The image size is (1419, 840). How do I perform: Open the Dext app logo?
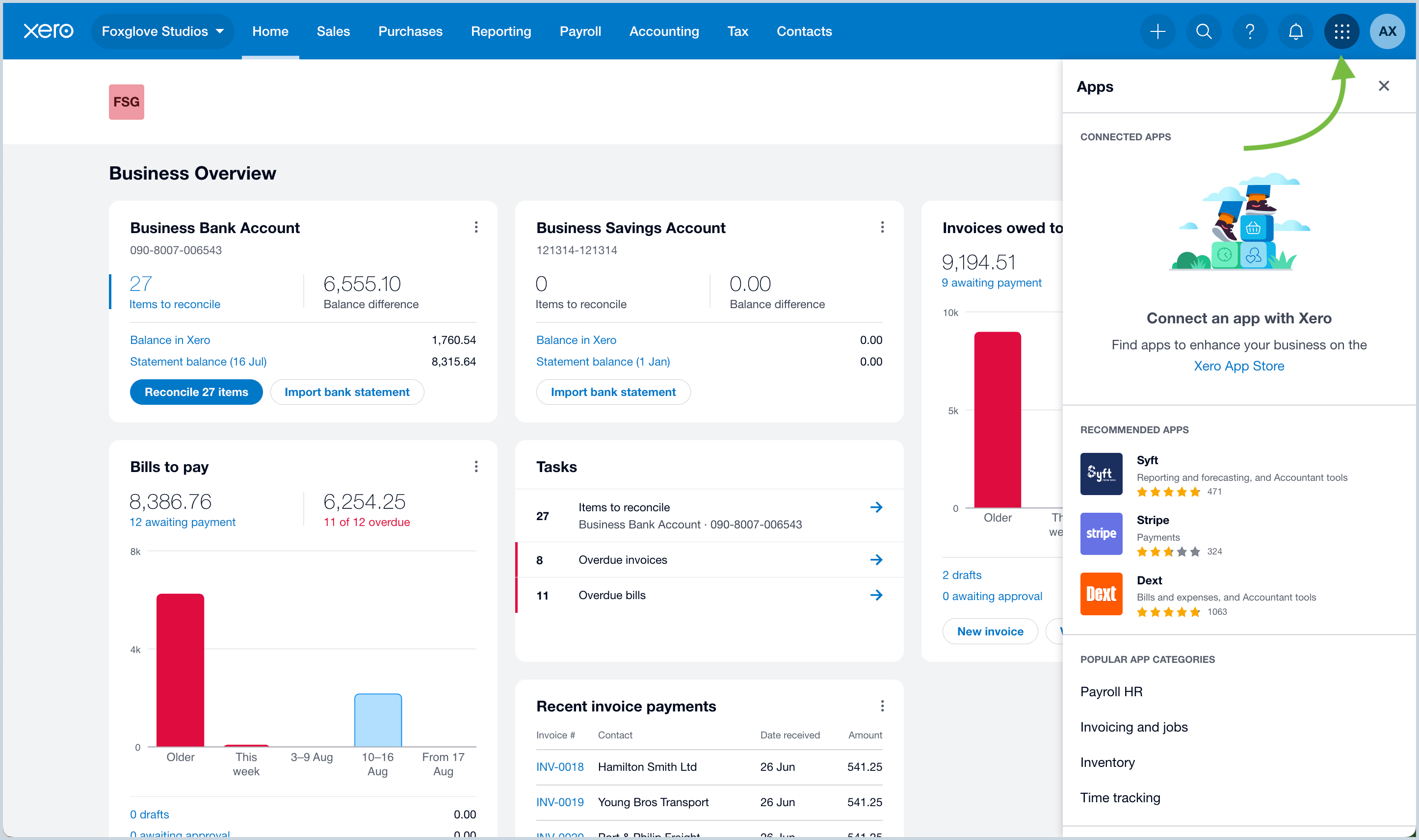pos(1101,594)
